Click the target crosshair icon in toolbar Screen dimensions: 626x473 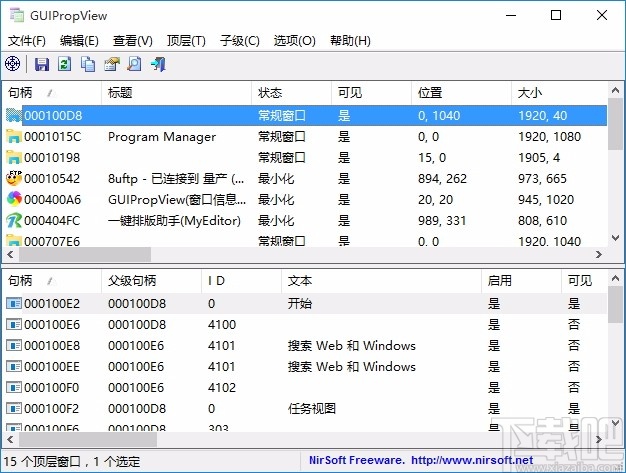click(x=12, y=63)
